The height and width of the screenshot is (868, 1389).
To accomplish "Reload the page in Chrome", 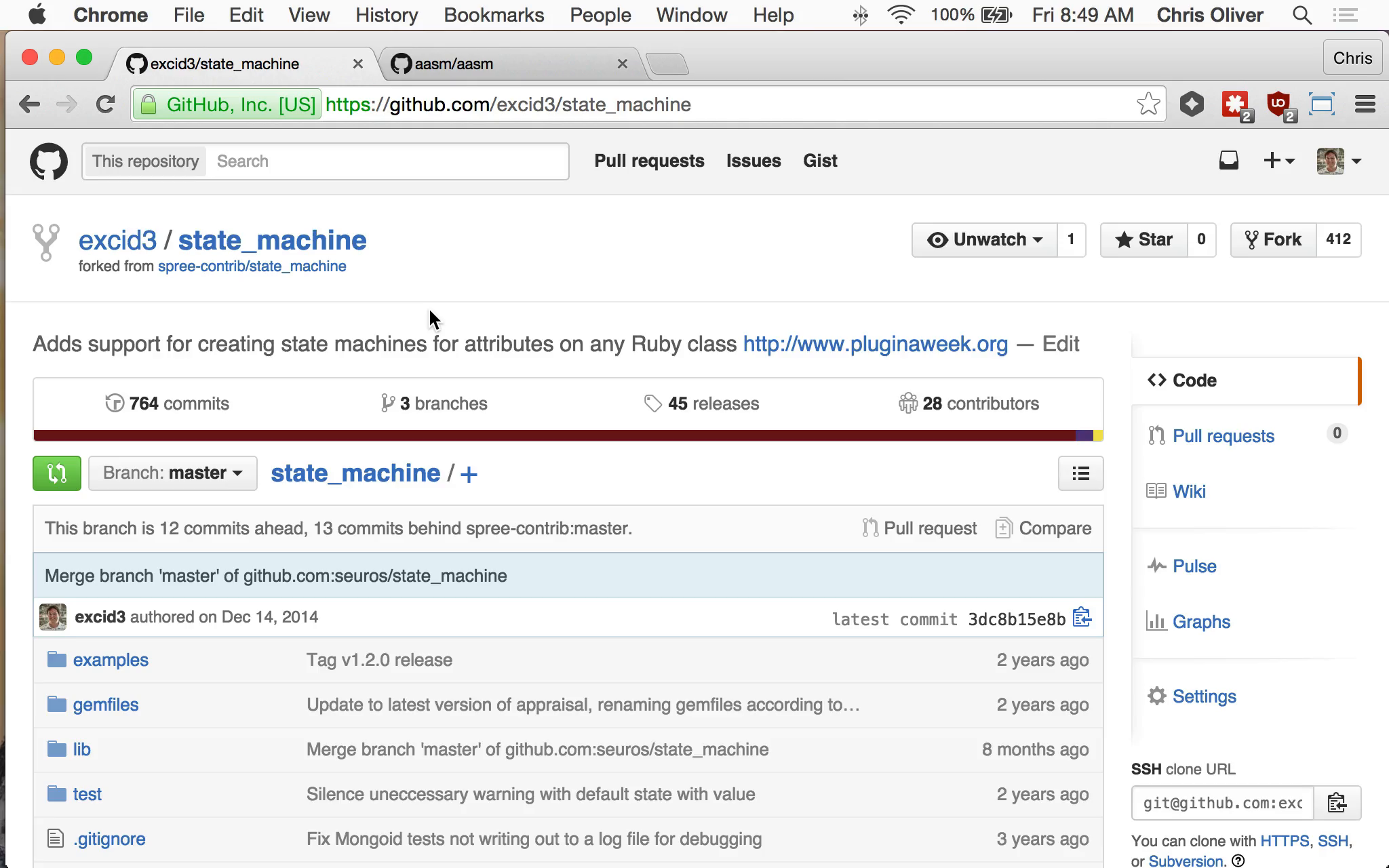I will click(x=105, y=104).
